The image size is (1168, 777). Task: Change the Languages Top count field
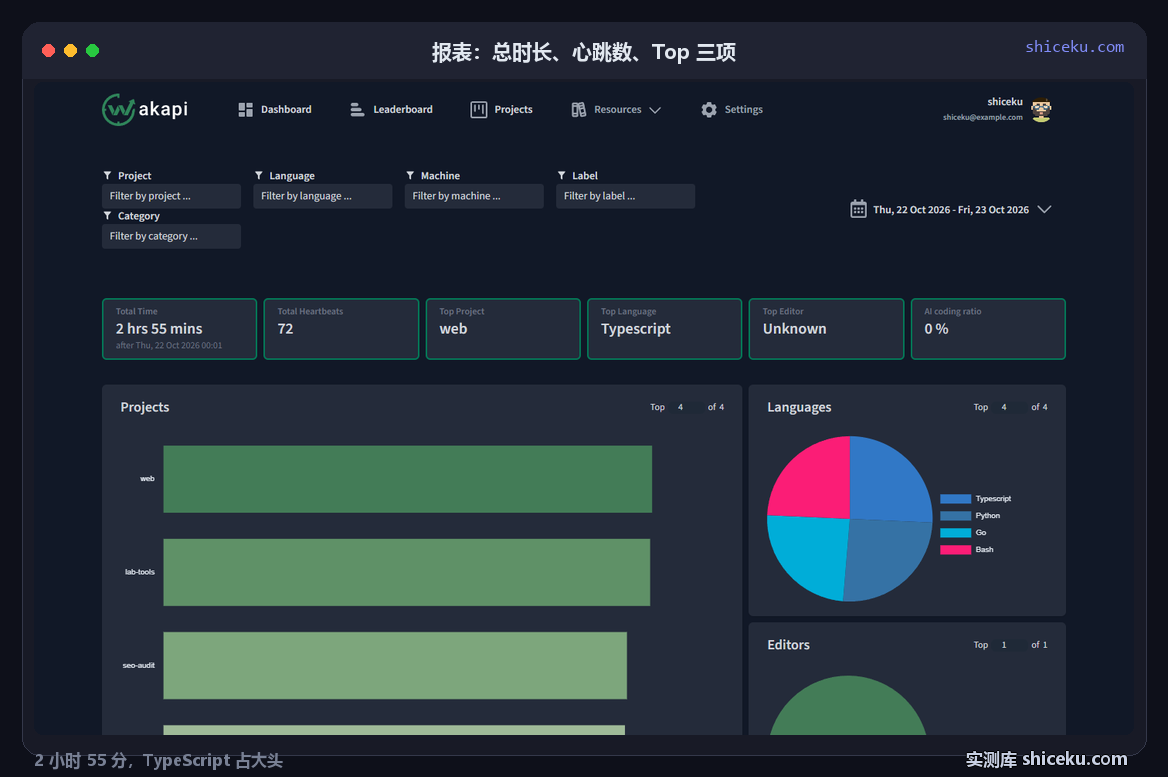coord(1009,407)
